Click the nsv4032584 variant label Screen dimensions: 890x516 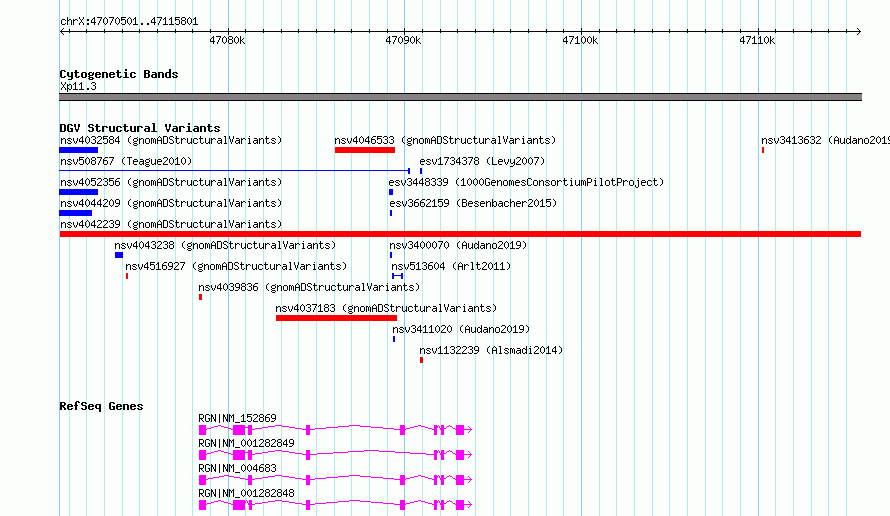(x=171, y=140)
